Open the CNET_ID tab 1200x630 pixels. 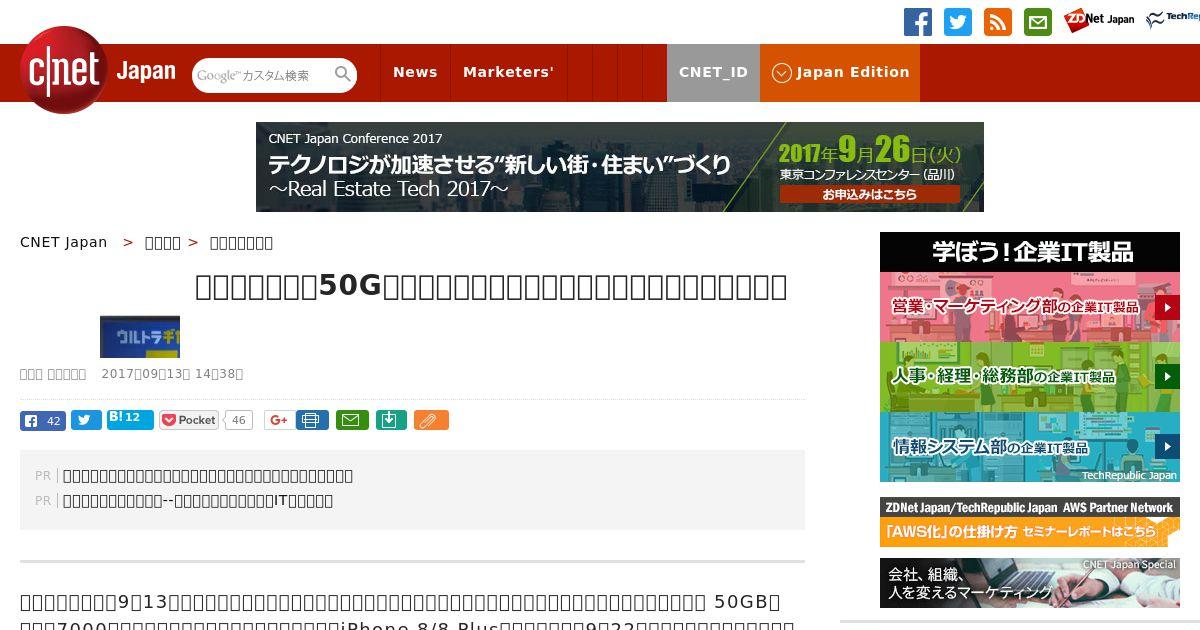pos(713,72)
